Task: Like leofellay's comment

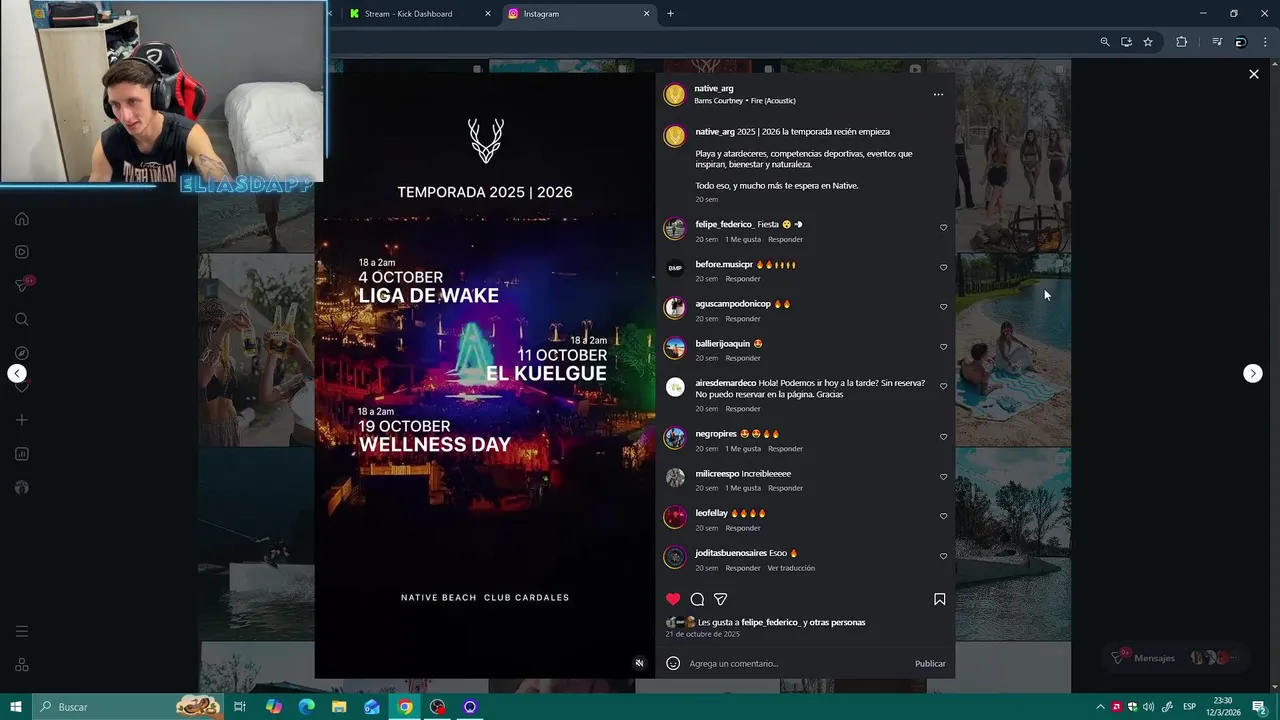Action: (x=943, y=516)
